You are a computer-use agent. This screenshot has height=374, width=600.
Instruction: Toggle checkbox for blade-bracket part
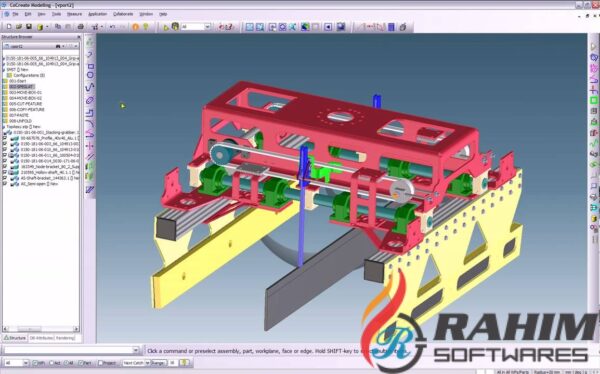coord(5,167)
